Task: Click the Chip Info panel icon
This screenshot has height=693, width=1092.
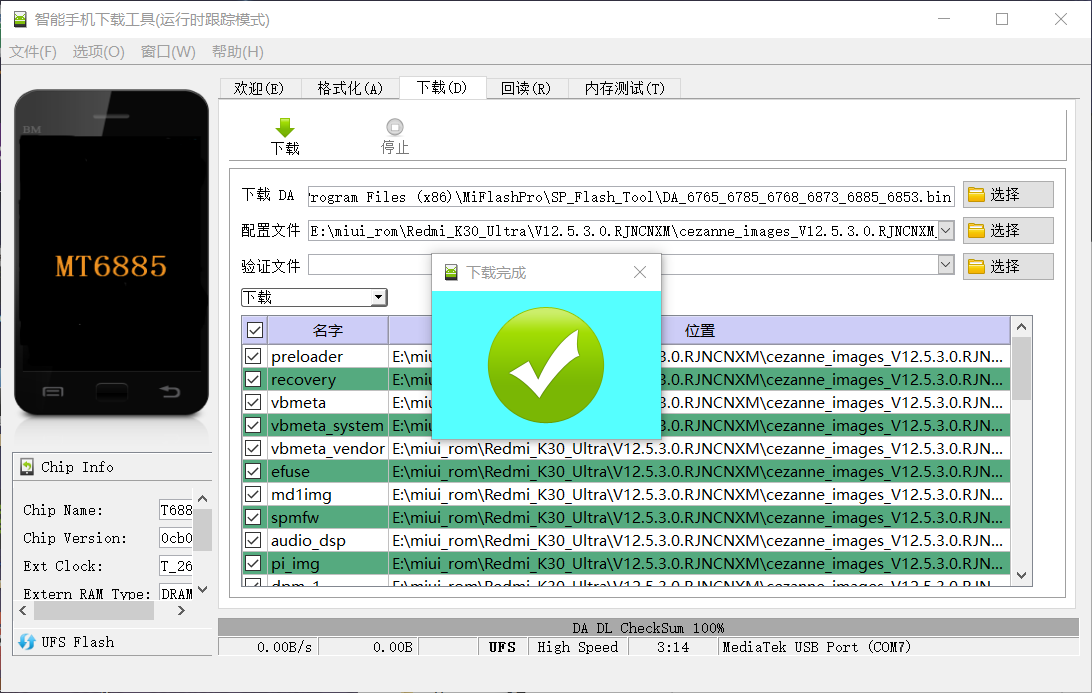Action: [x=26, y=467]
